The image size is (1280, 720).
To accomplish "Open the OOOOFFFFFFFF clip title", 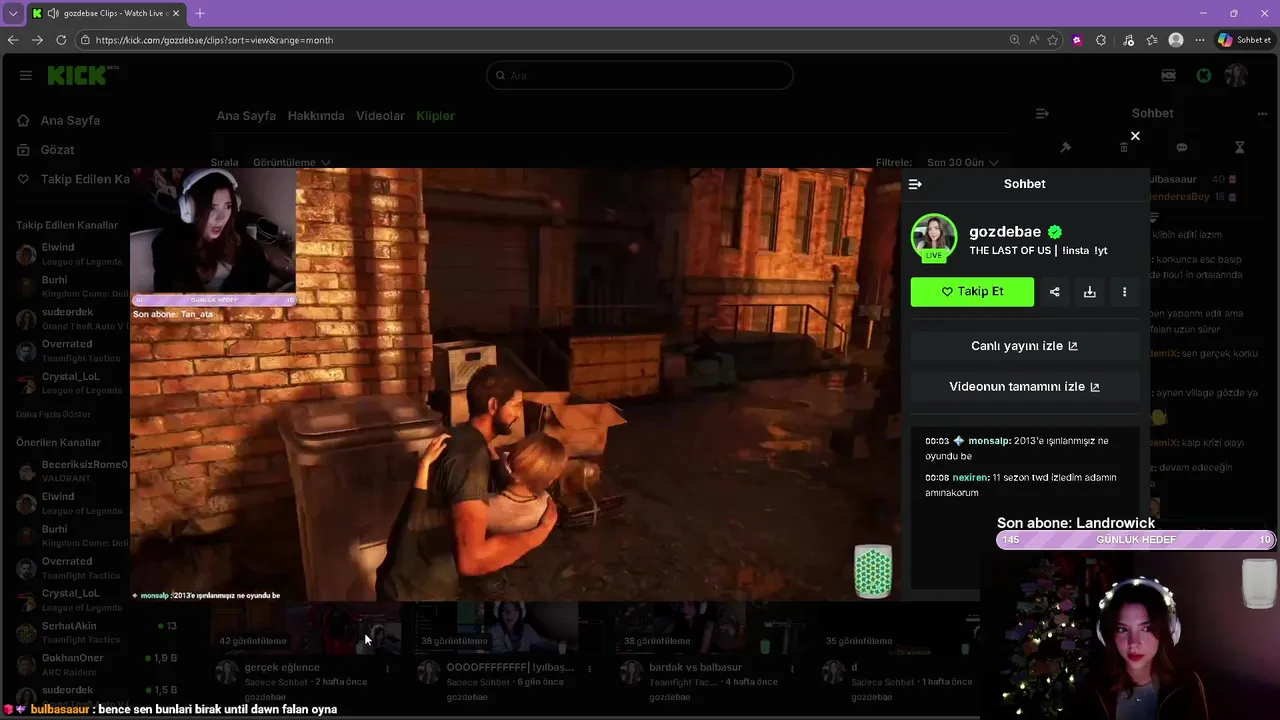I will click(510, 667).
